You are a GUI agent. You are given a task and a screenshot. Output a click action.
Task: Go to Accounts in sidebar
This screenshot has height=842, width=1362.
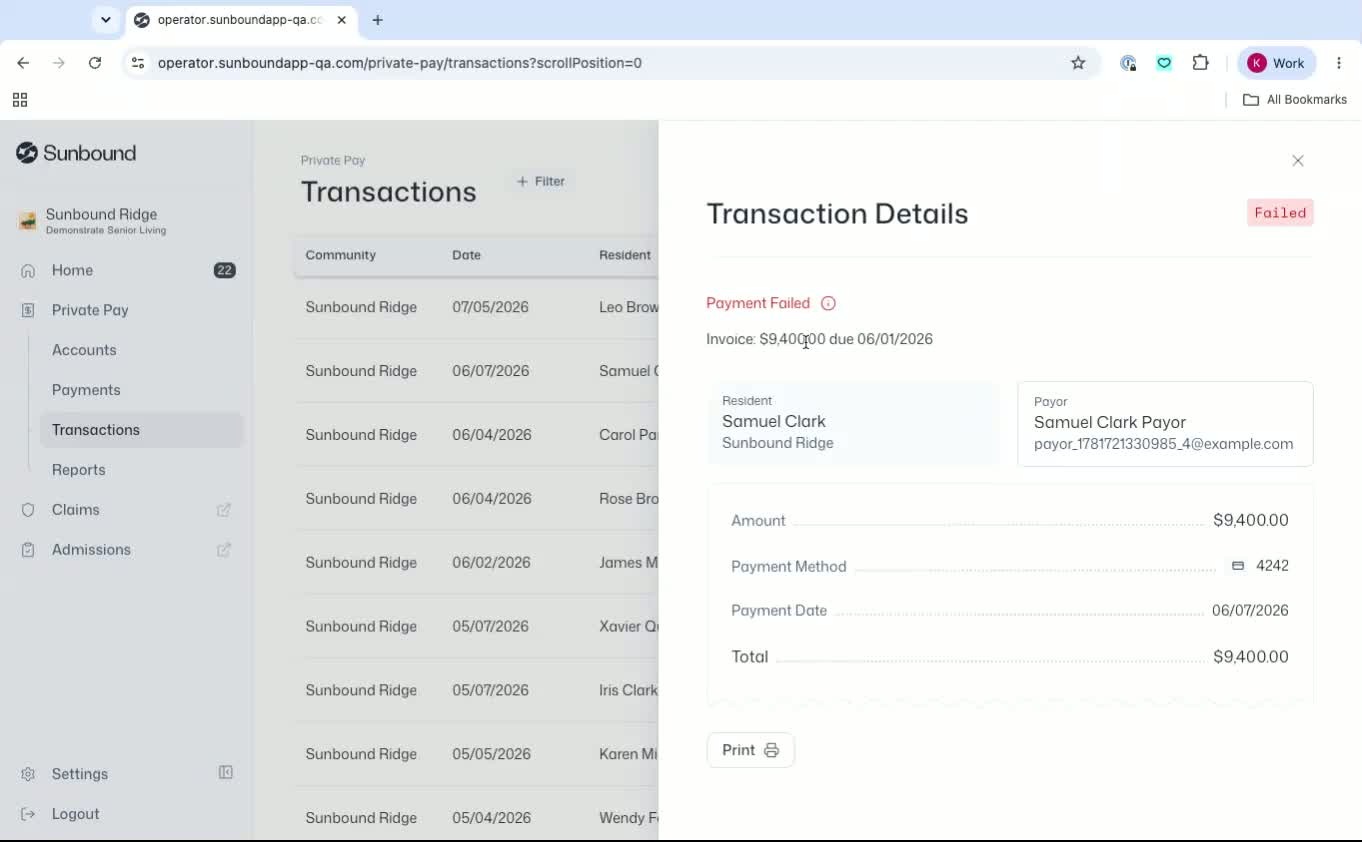point(84,350)
